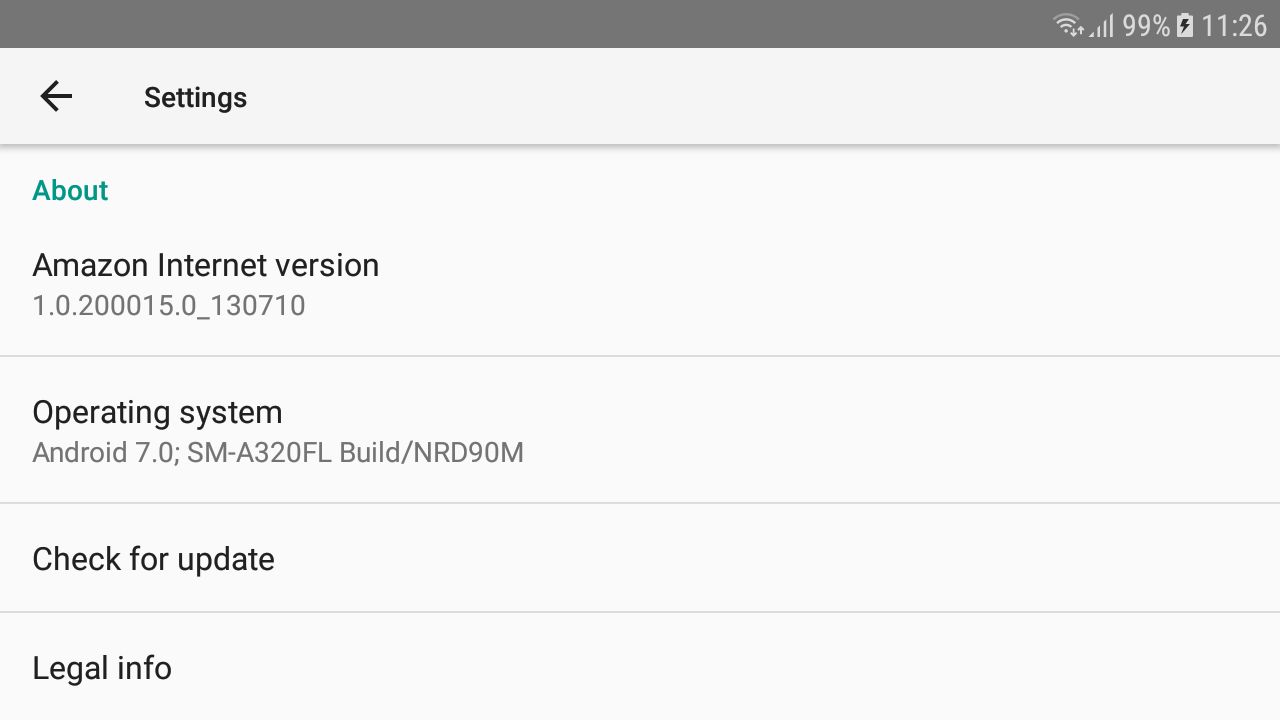Go back using the arrow icon
Screen dimensions: 1280x720
pyautogui.click(x=56, y=96)
